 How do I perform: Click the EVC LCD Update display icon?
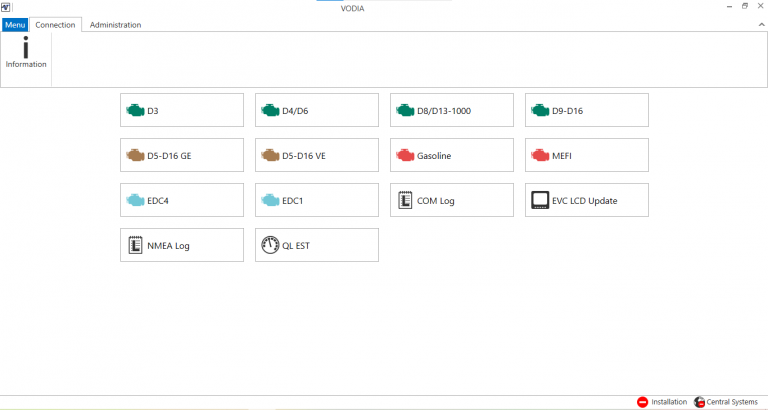pyautogui.click(x=540, y=200)
